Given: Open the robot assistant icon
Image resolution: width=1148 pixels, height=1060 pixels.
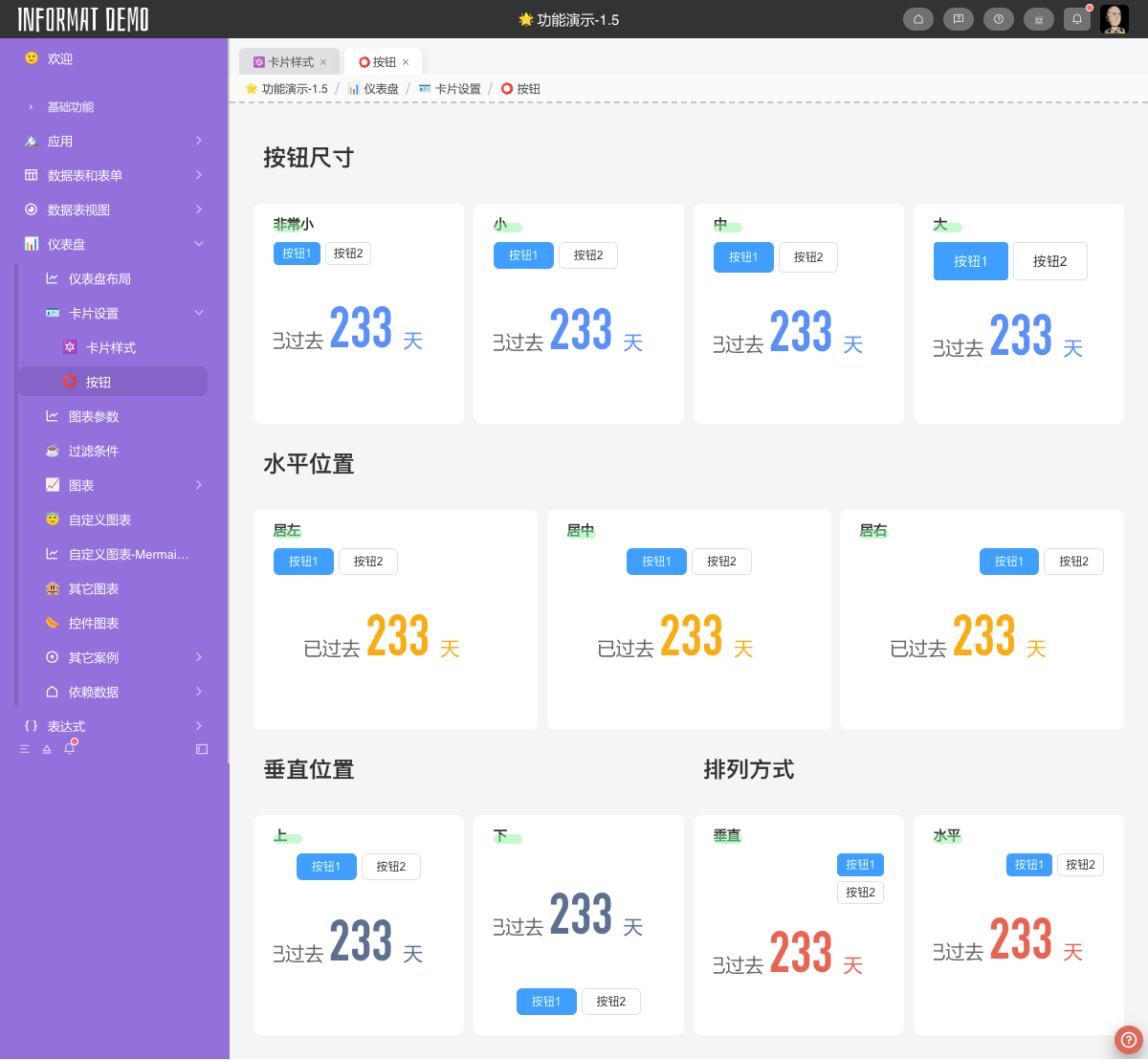Looking at the screenshot, I should (1038, 19).
